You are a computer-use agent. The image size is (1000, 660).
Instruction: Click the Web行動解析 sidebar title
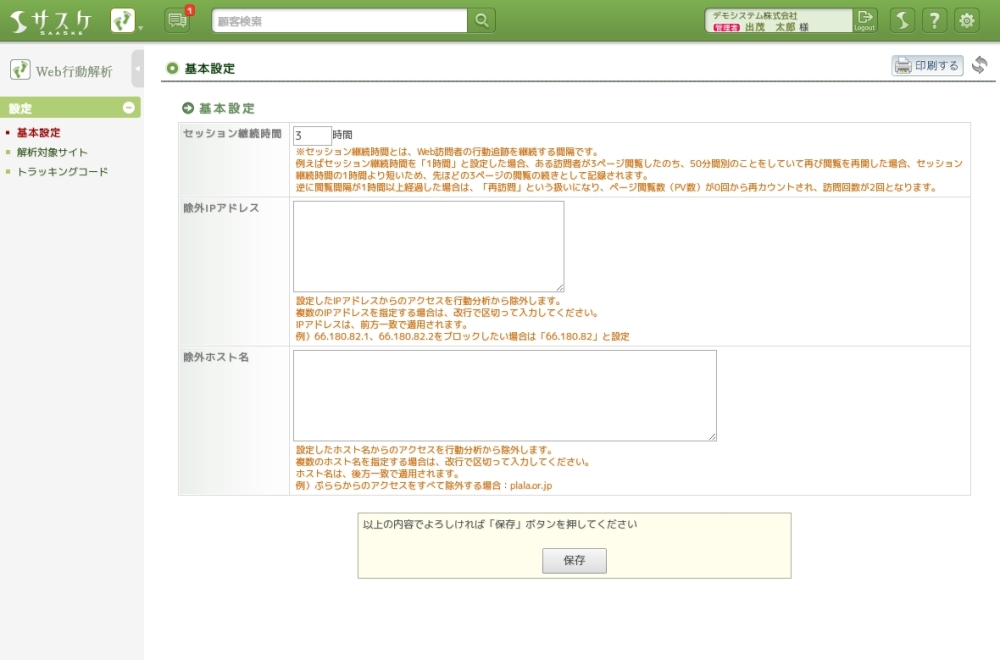tap(74, 71)
